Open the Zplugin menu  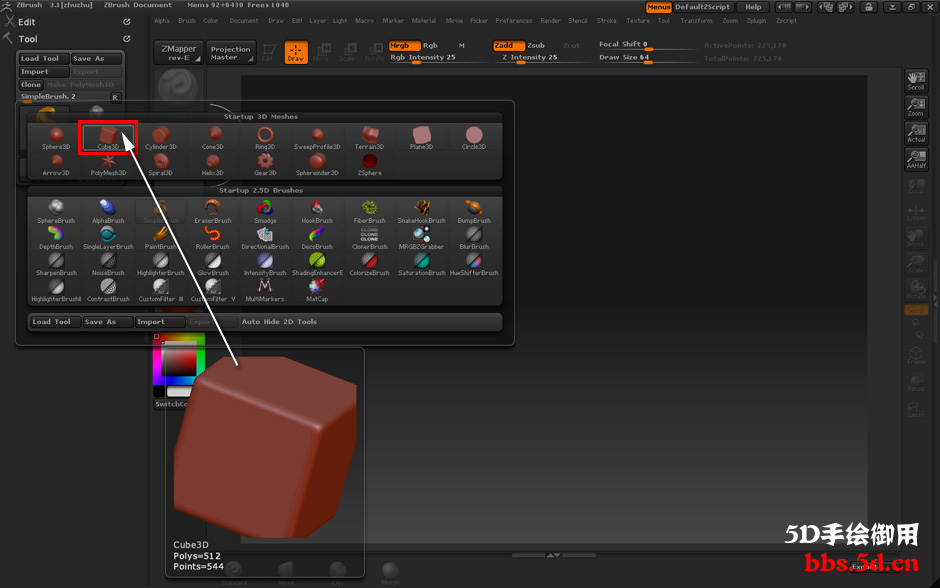pyautogui.click(x=757, y=20)
